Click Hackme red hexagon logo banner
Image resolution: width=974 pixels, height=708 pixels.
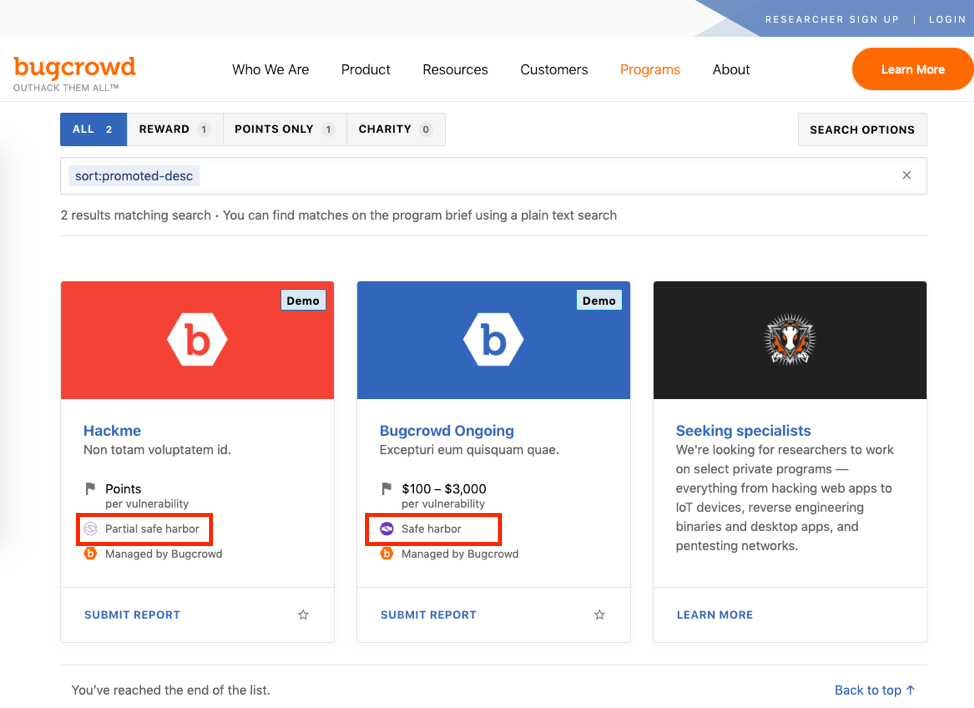[198, 340]
